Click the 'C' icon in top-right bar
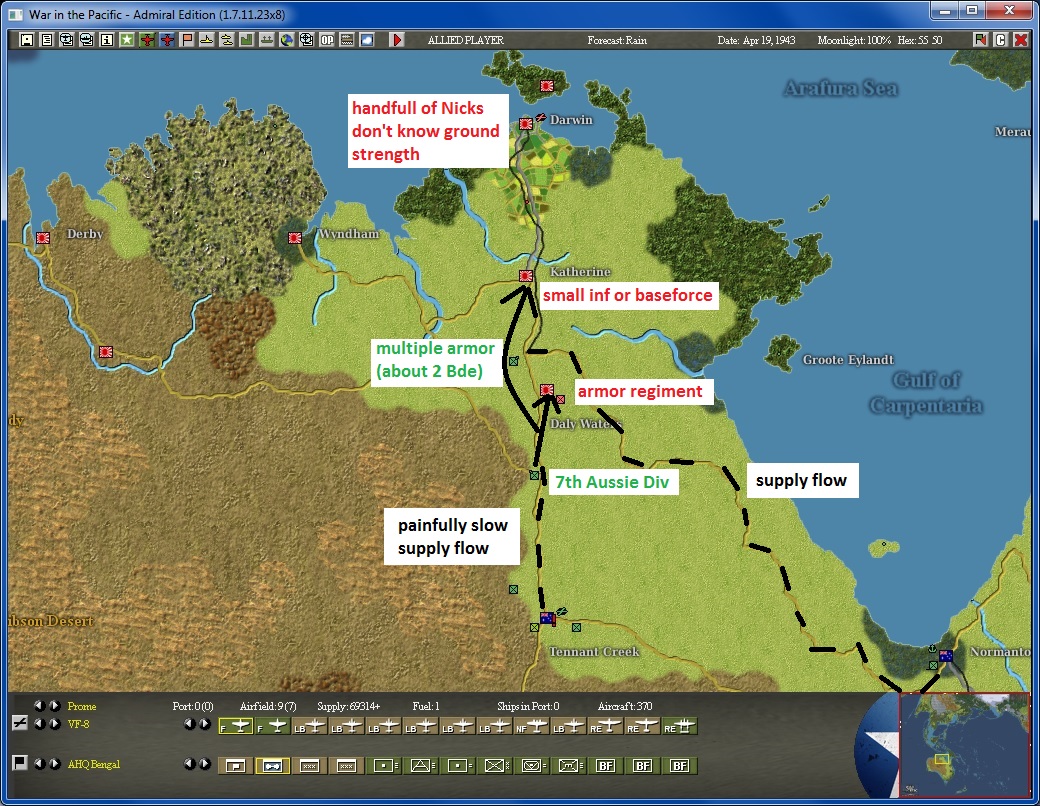 pos(1000,40)
